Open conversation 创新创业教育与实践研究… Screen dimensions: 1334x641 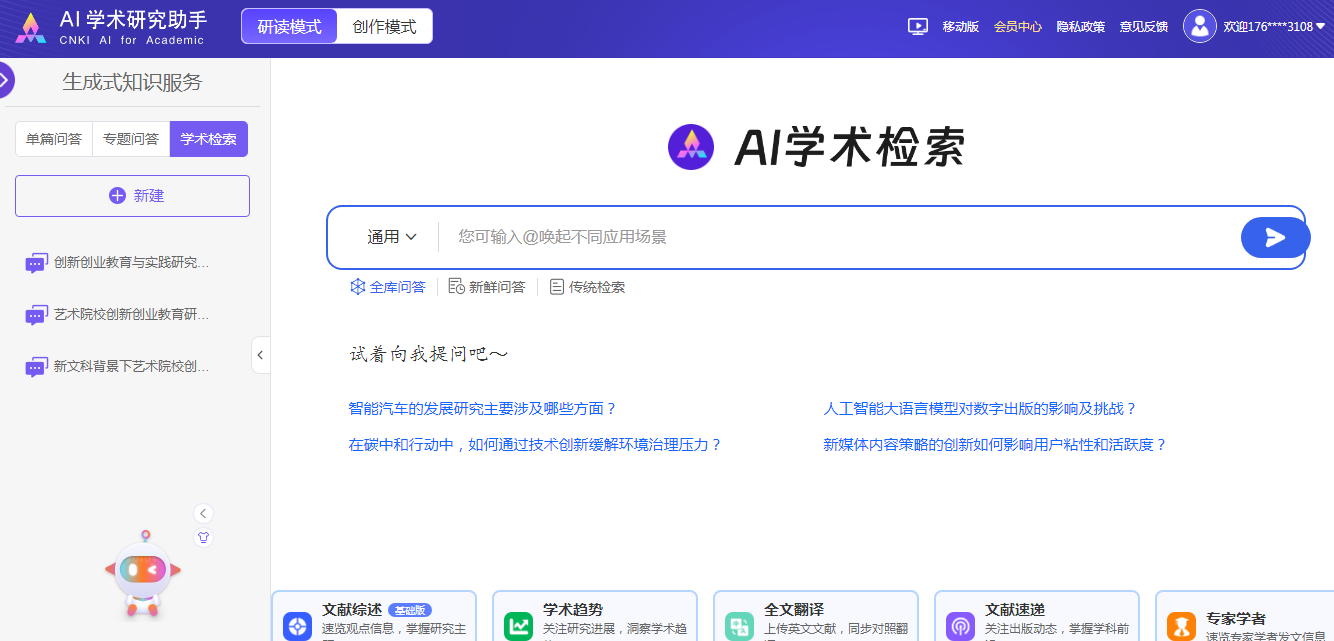pos(132,263)
